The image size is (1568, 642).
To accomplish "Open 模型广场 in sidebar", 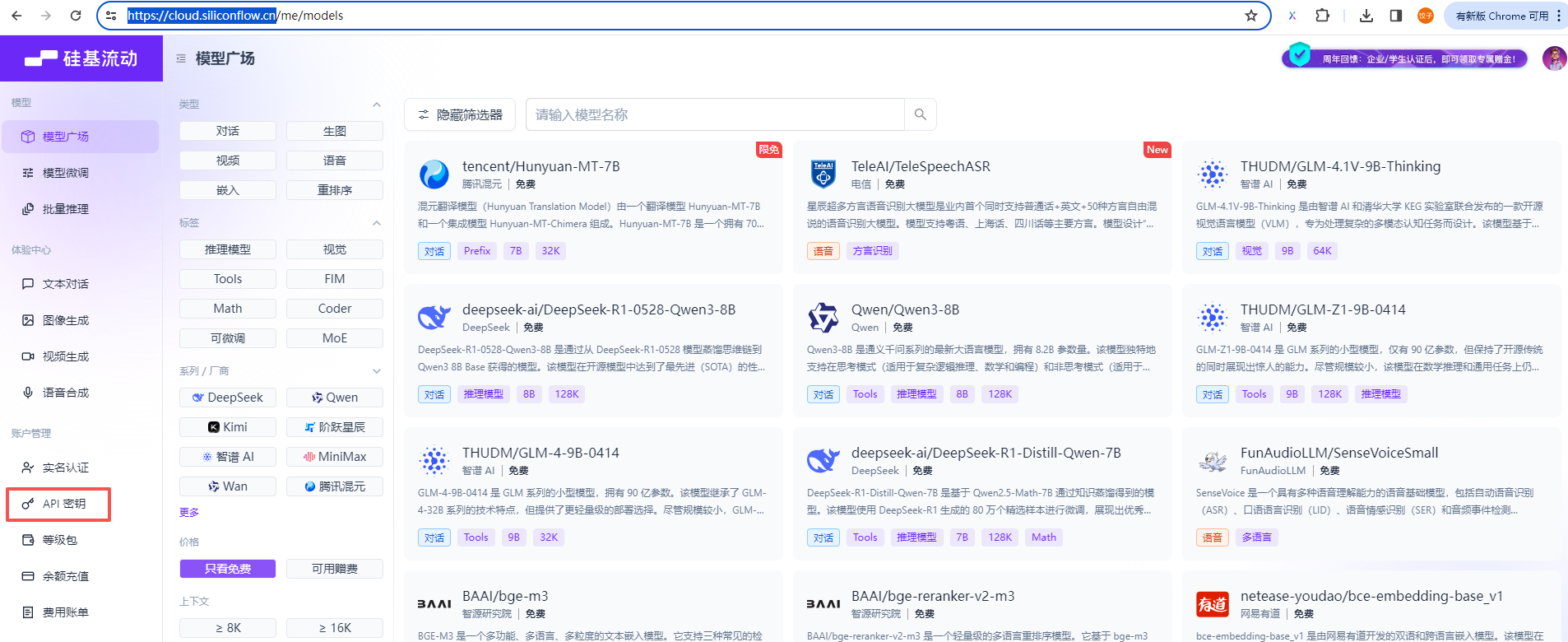I will 80,137.
